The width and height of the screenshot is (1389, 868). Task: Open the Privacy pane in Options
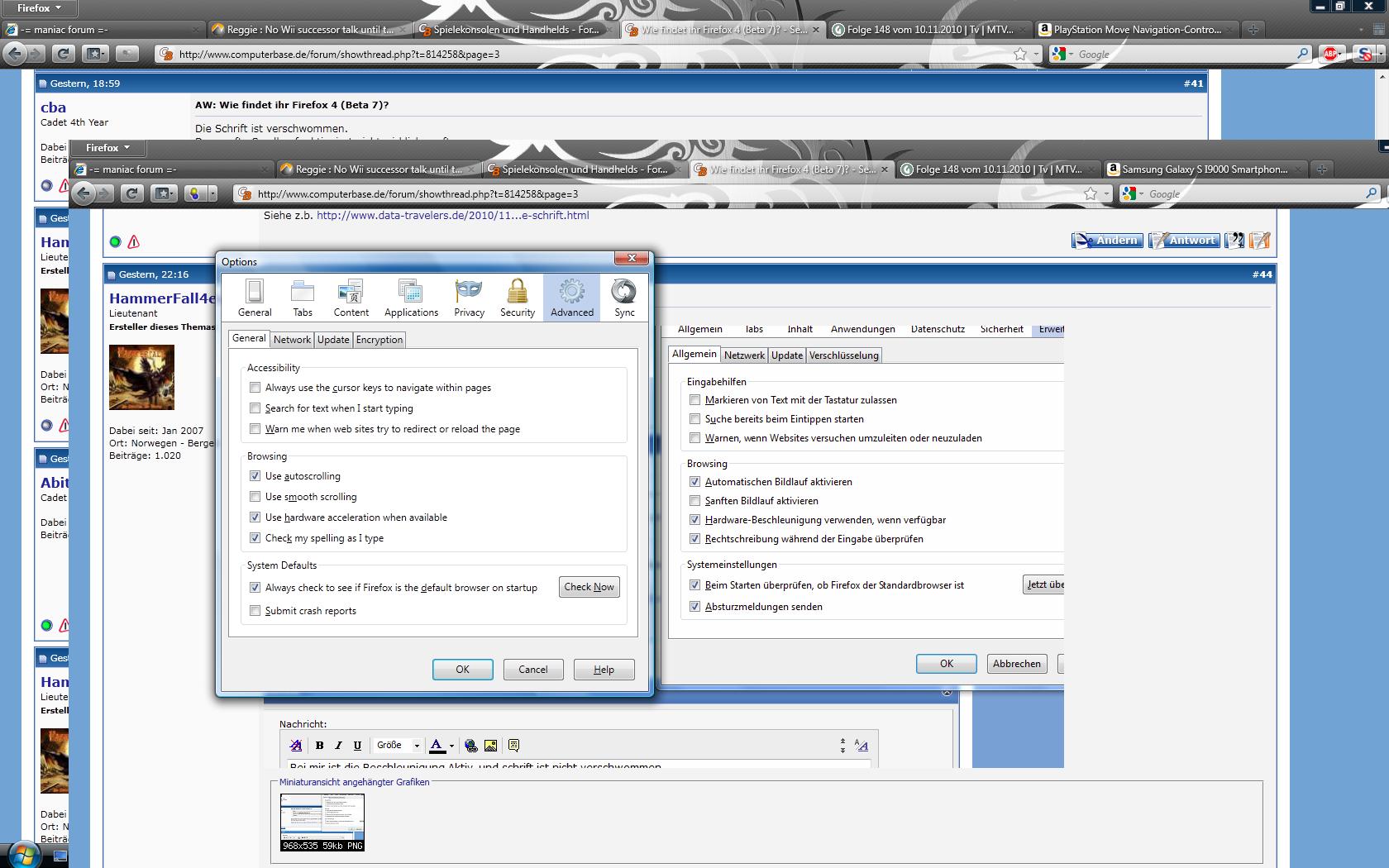tap(469, 298)
